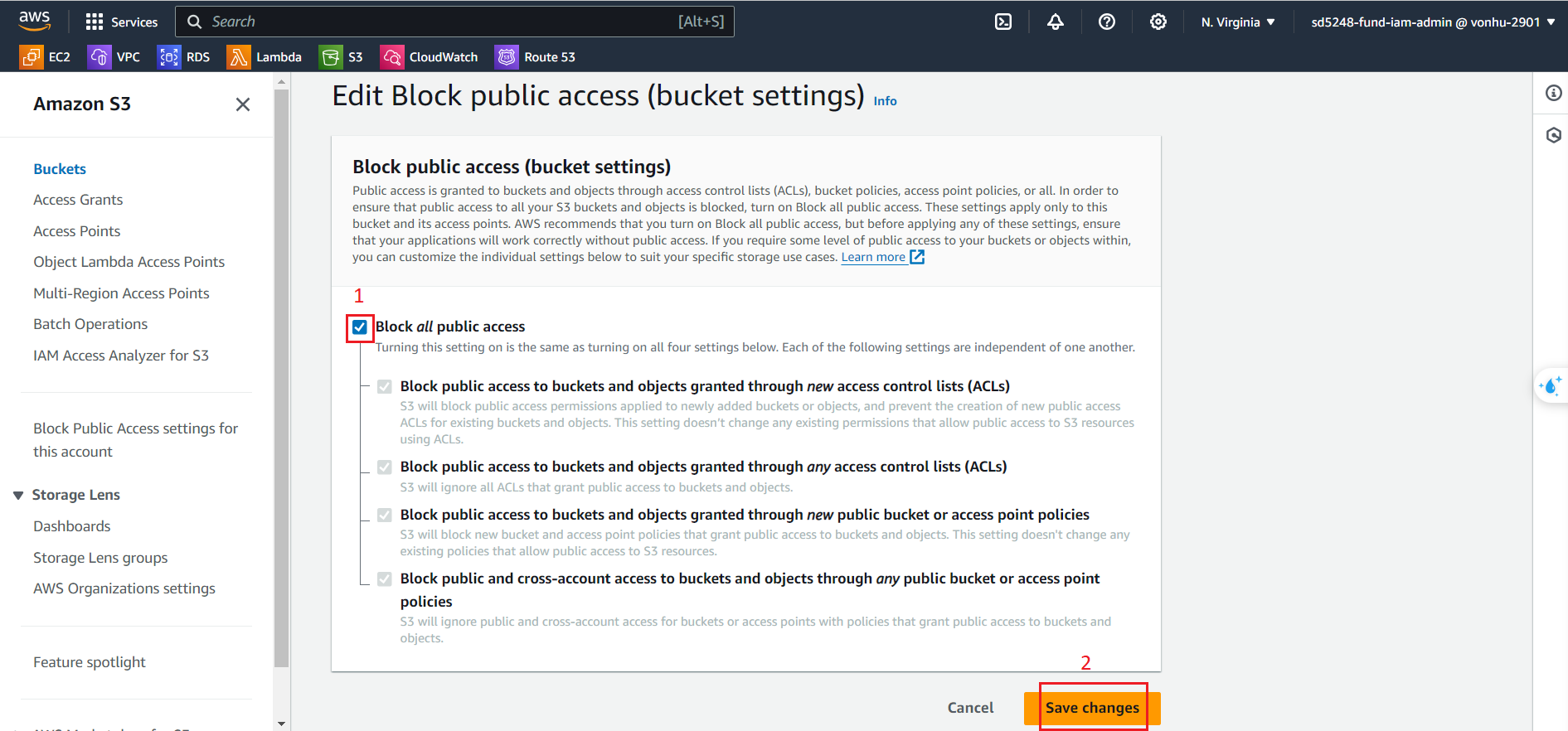Toggle blocking public access through new ACLs
The image size is (1568, 731).
(x=384, y=385)
